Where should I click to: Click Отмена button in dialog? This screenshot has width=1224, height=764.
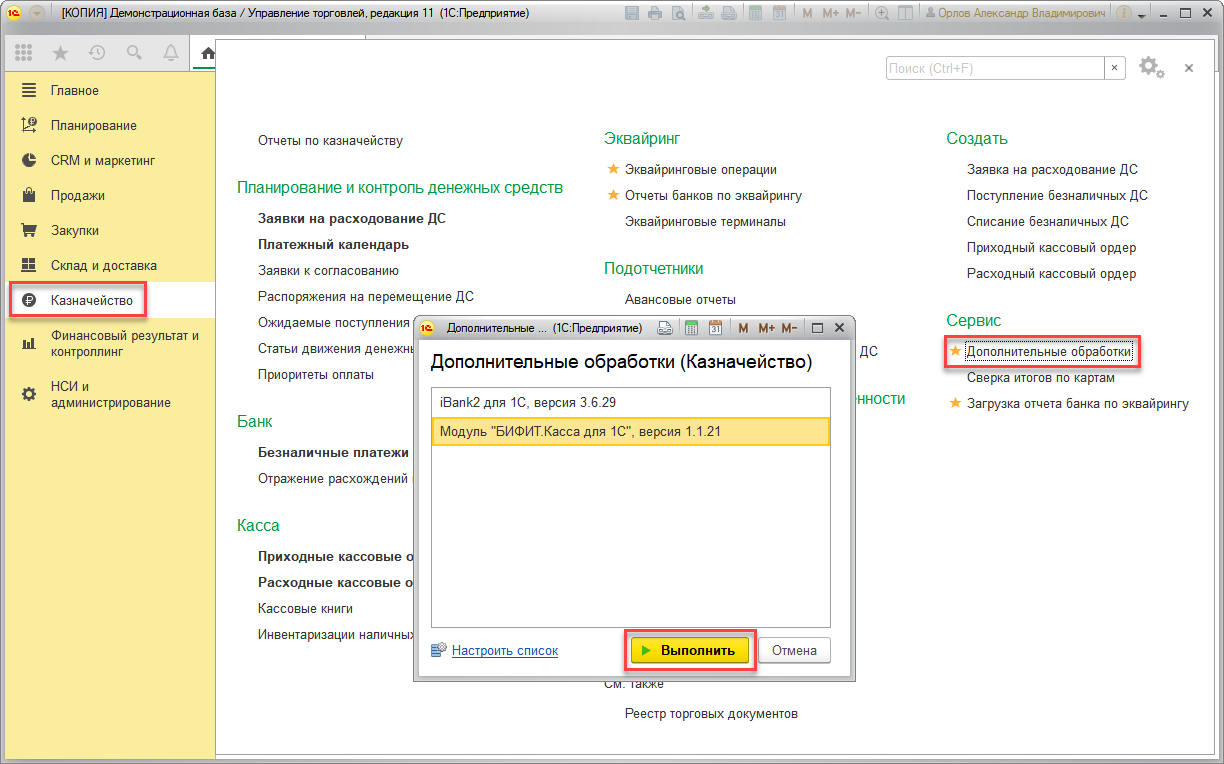[794, 650]
